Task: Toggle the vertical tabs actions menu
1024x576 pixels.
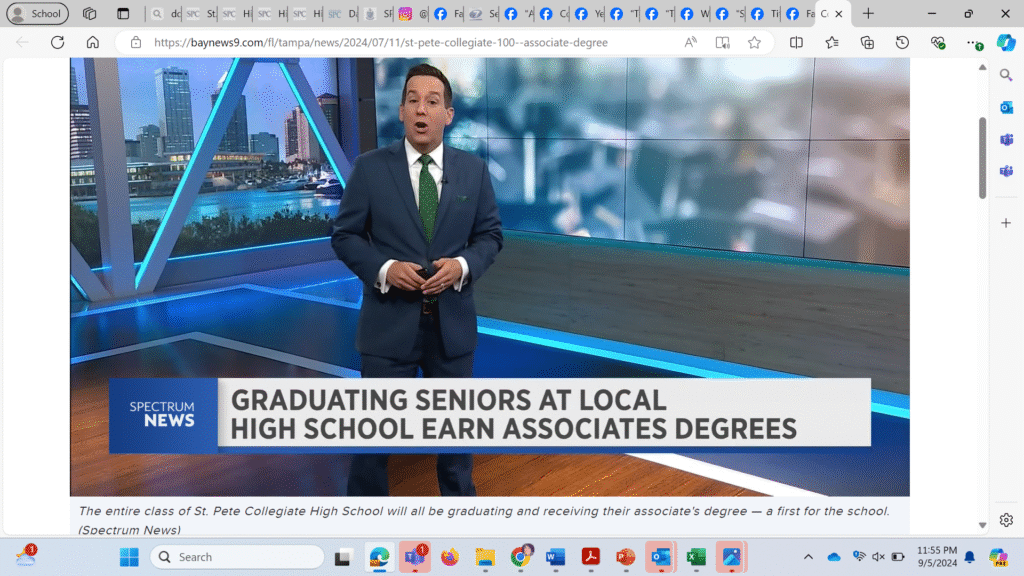Action: tap(123, 14)
